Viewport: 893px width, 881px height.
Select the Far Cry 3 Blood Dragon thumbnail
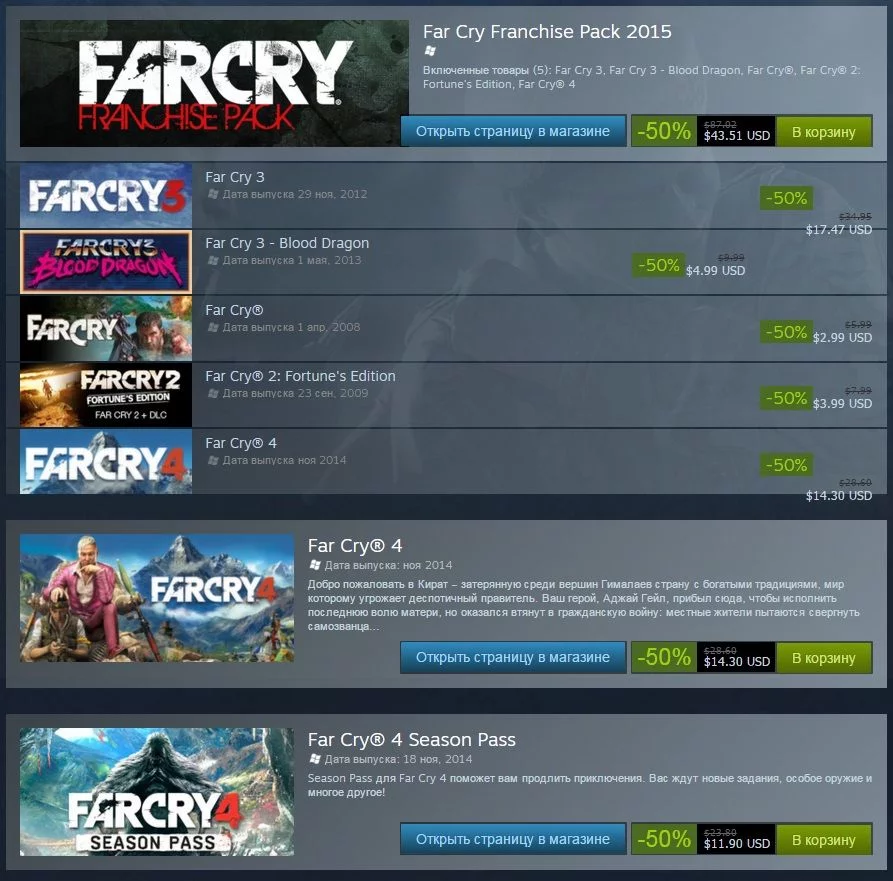pyautogui.click(x=106, y=262)
